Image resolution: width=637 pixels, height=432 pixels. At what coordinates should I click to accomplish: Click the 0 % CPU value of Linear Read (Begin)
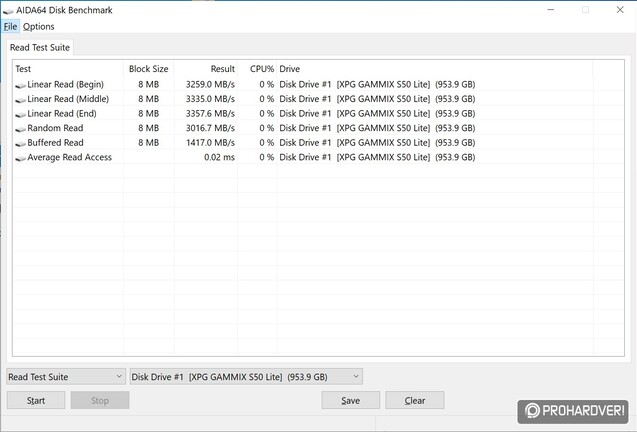267,85
